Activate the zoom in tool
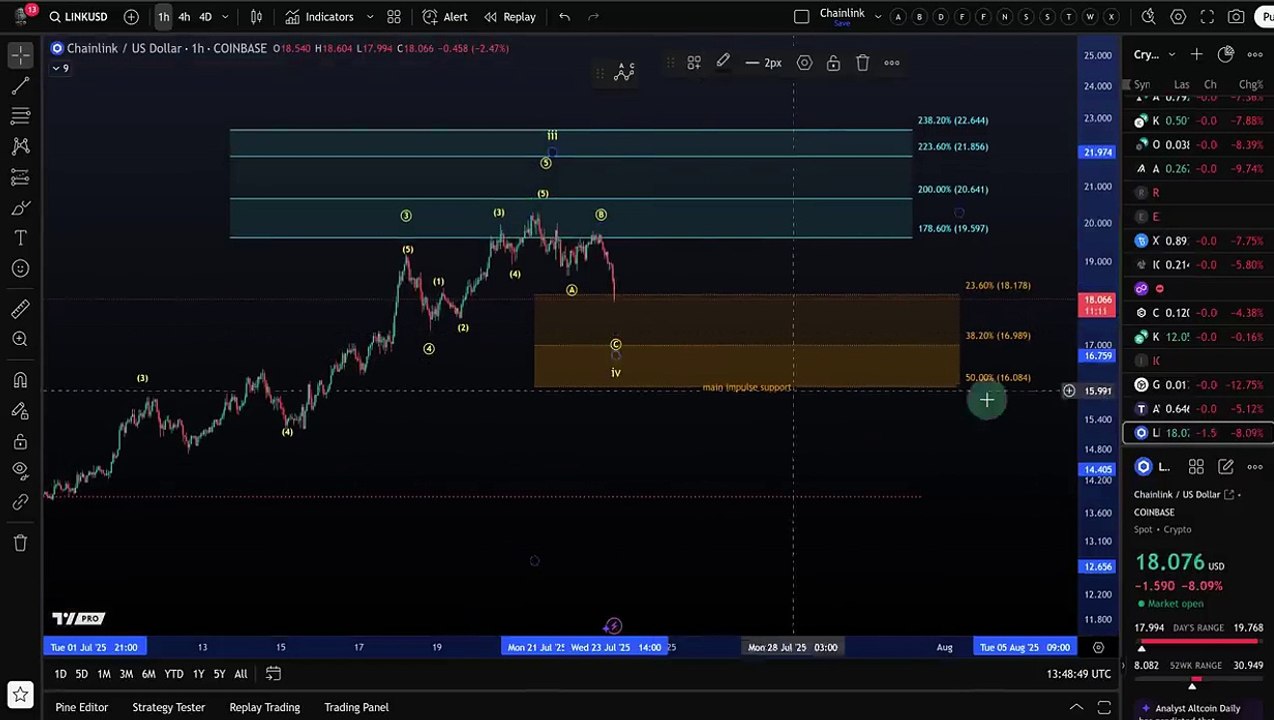 tap(20, 339)
